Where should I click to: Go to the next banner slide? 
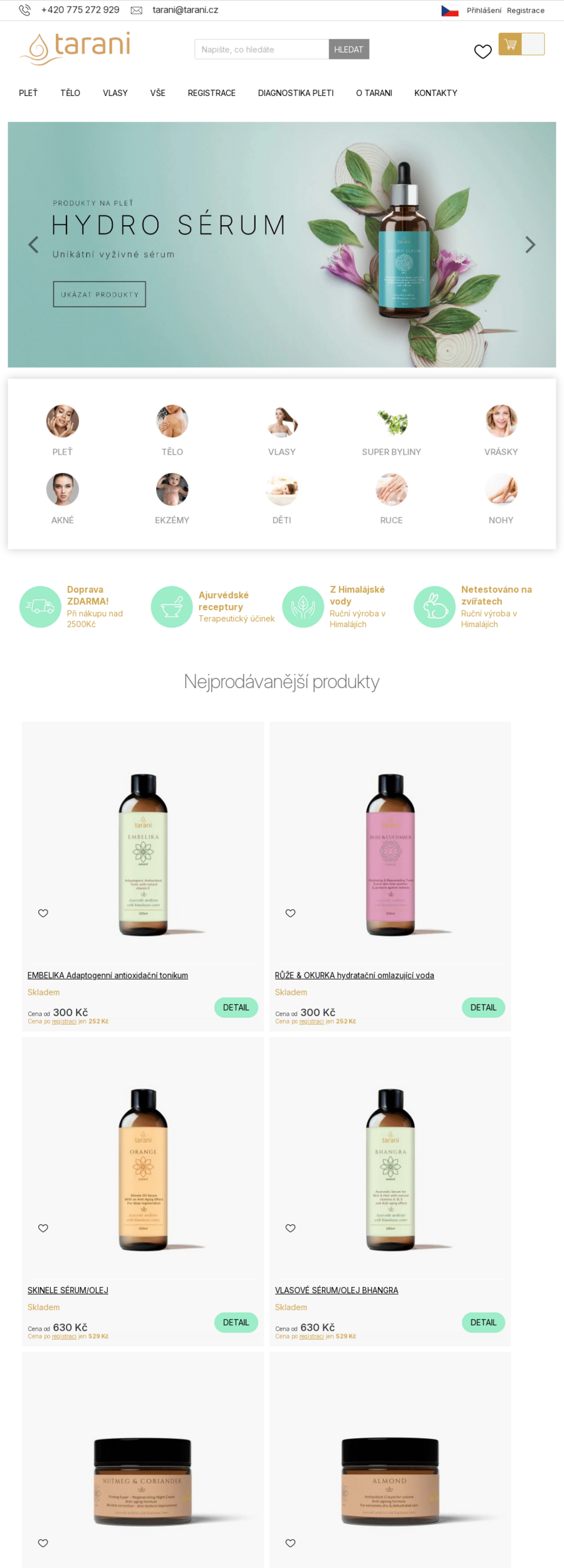(x=530, y=245)
